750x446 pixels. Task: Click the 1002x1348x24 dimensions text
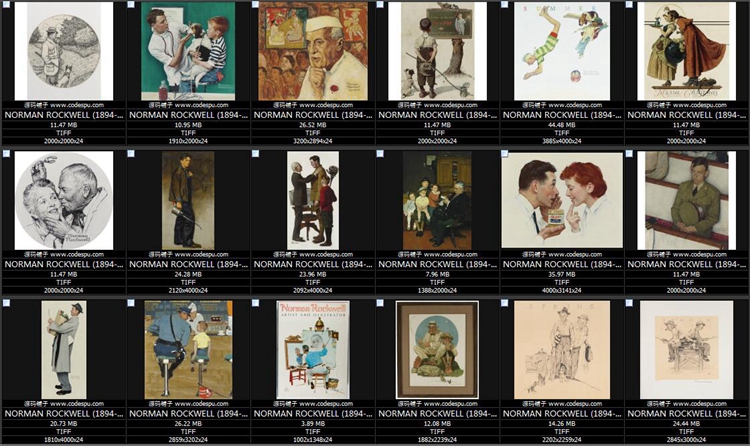coord(313,440)
